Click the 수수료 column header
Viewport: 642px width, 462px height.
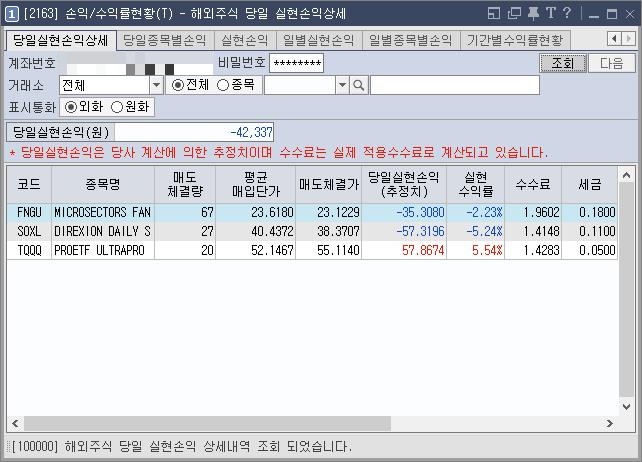click(533, 184)
